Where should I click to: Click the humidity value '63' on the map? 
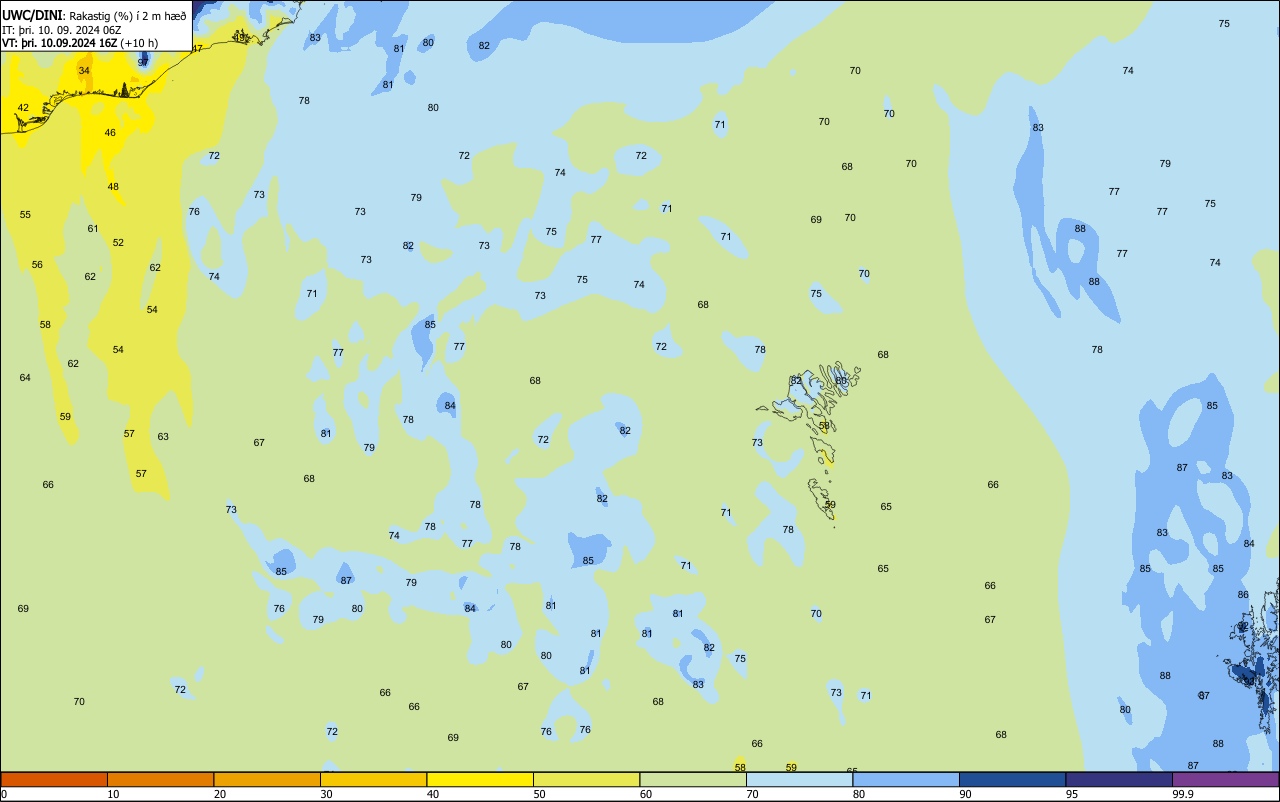163,436
